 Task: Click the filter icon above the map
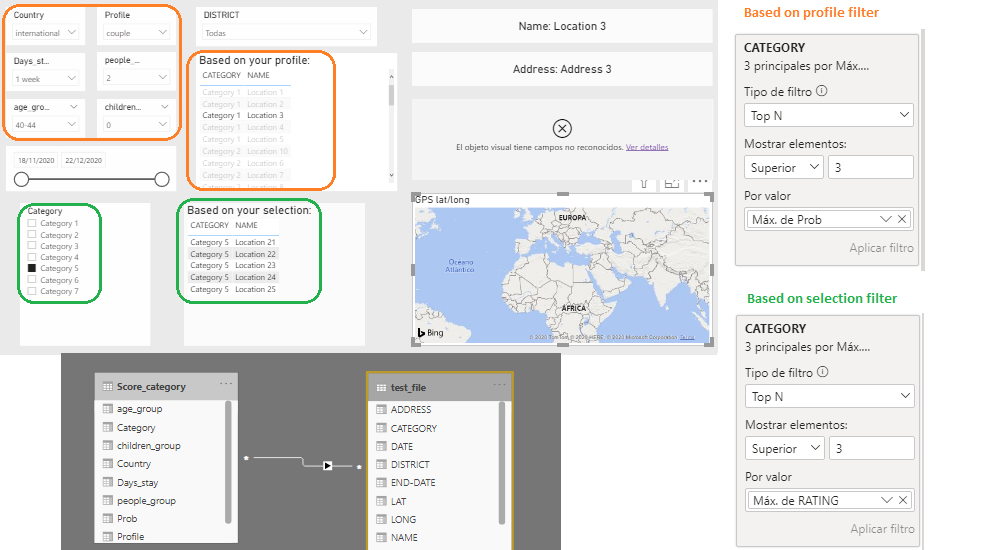pos(644,184)
